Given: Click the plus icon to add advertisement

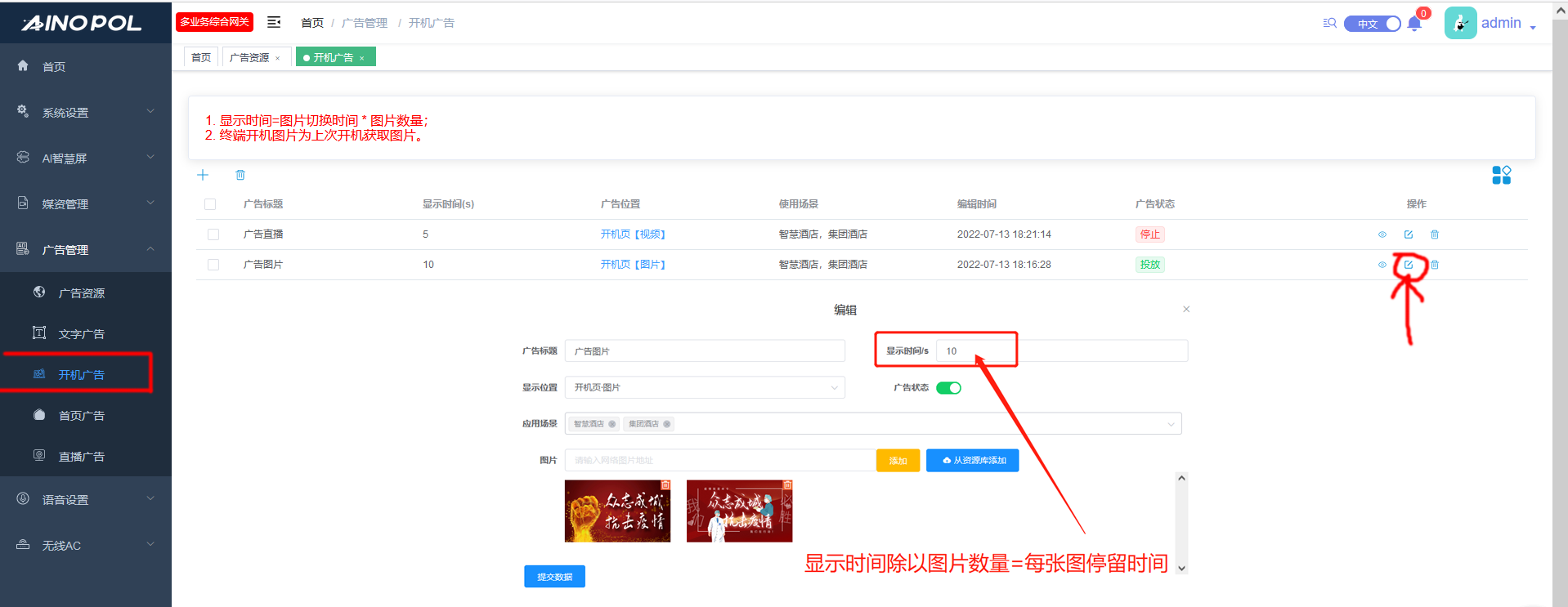Looking at the screenshot, I should coord(203,175).
